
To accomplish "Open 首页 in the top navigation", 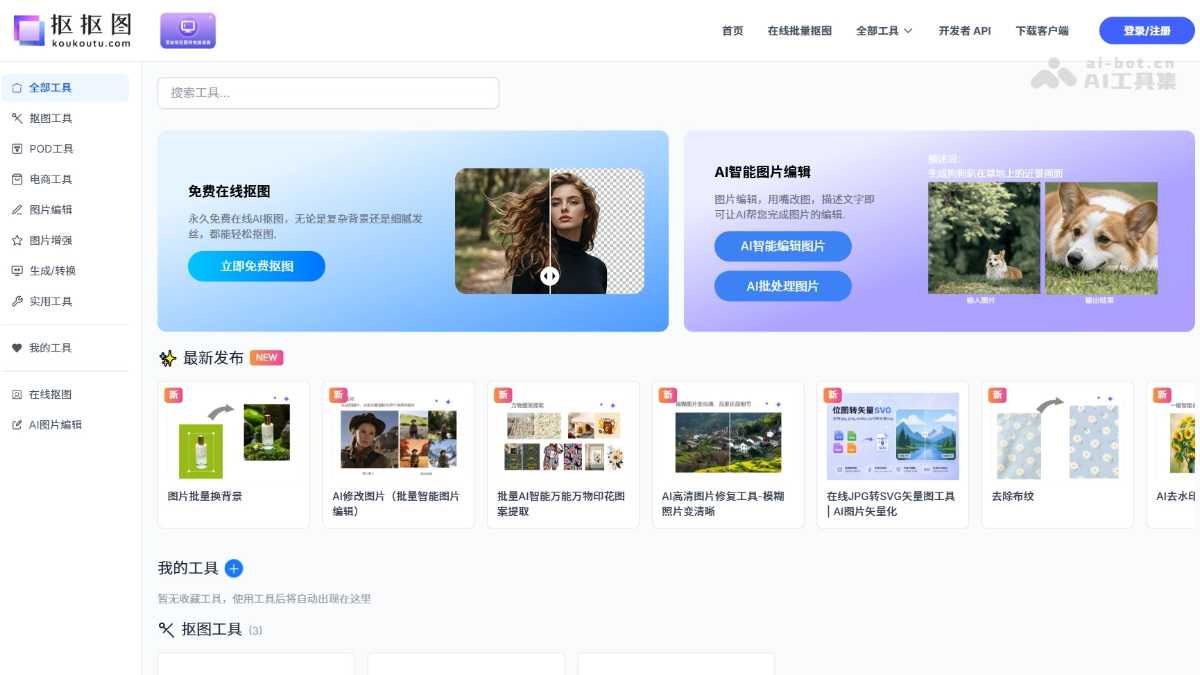I will [733, 31].
